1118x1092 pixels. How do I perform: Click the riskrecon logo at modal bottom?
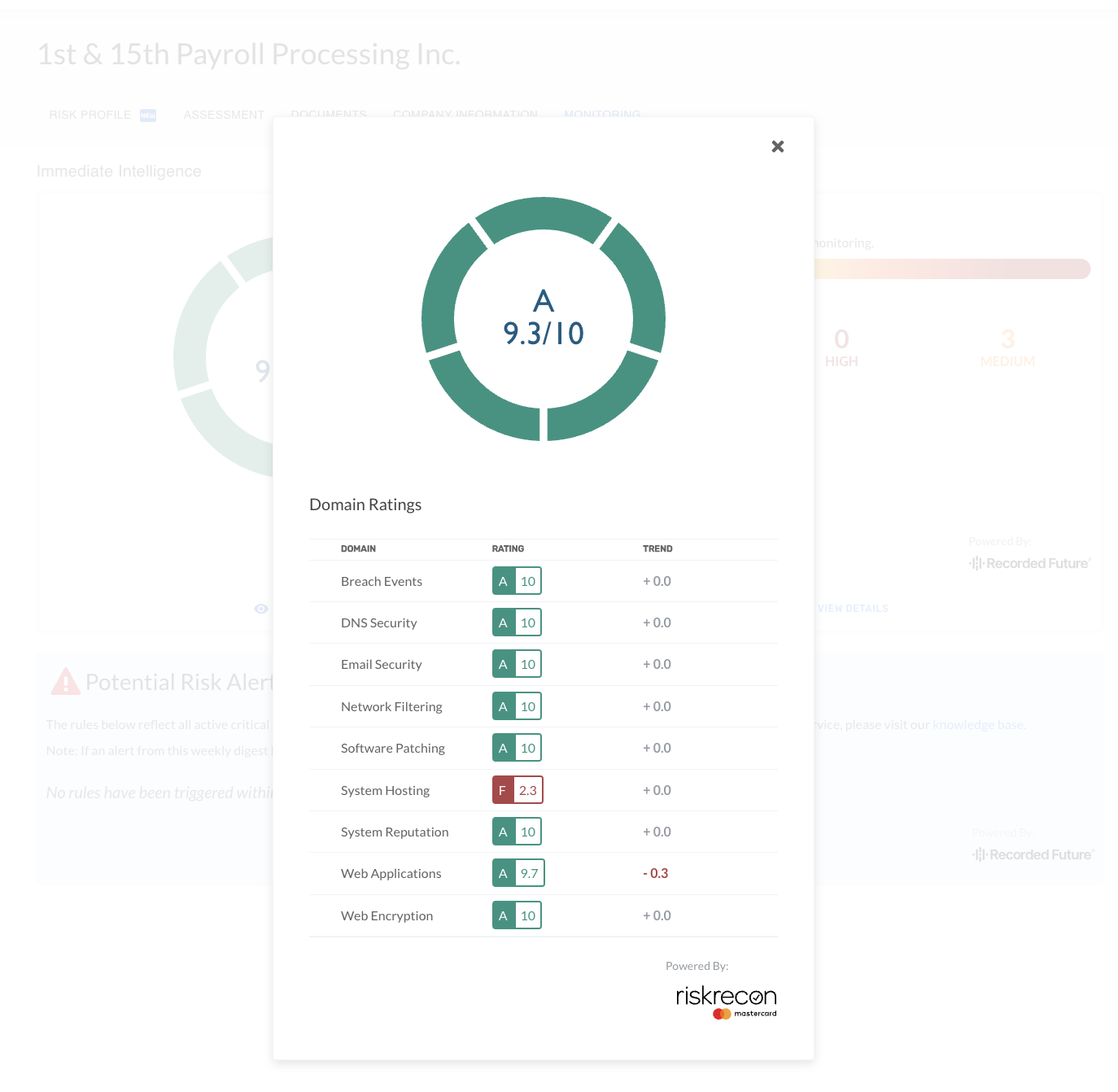(x=727, y=995)
